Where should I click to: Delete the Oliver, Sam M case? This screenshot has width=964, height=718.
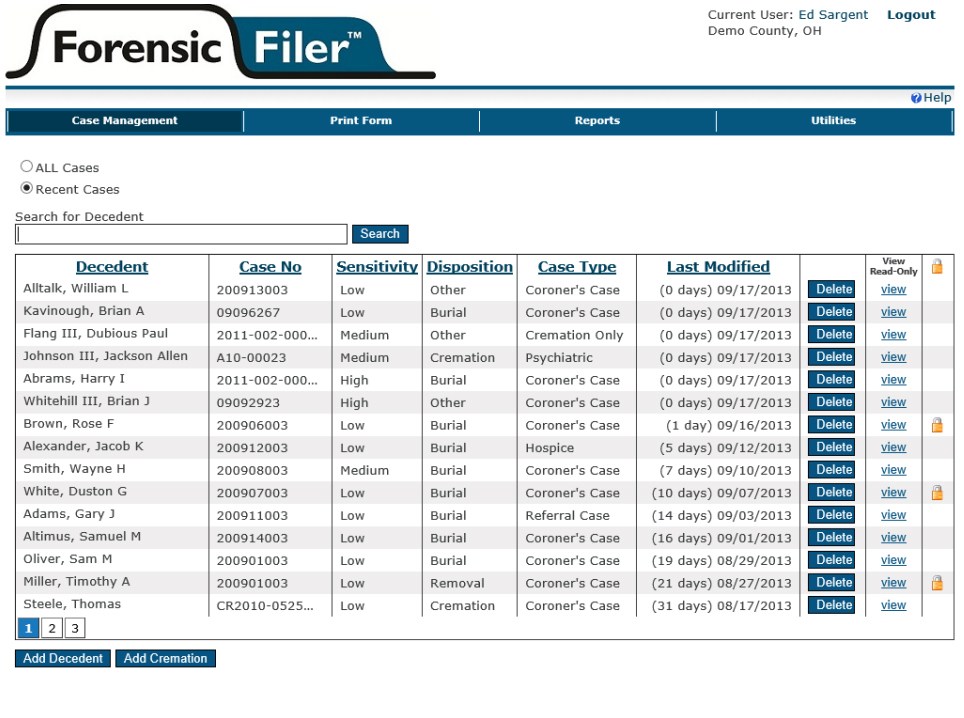click(832, 560)
